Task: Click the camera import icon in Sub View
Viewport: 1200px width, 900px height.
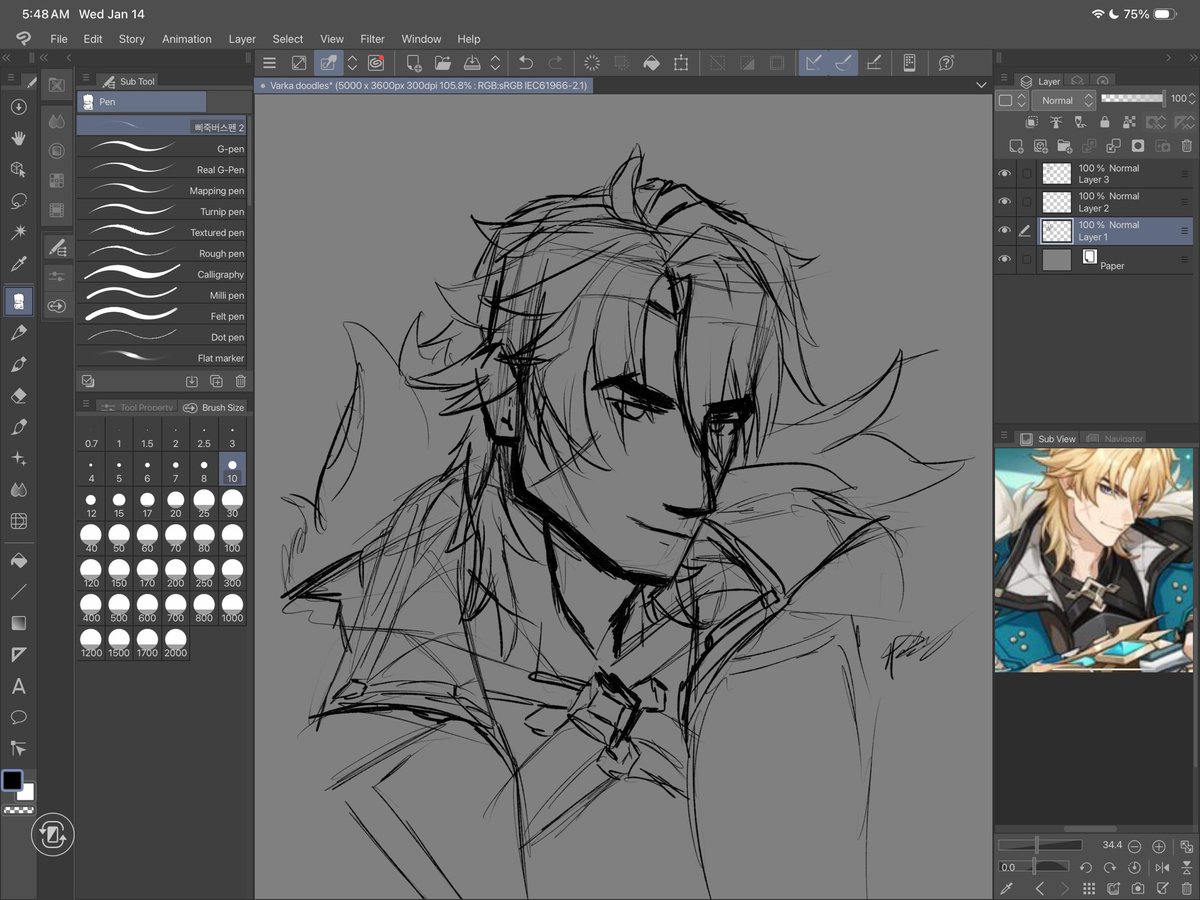Action: (x=1137, y=888)
